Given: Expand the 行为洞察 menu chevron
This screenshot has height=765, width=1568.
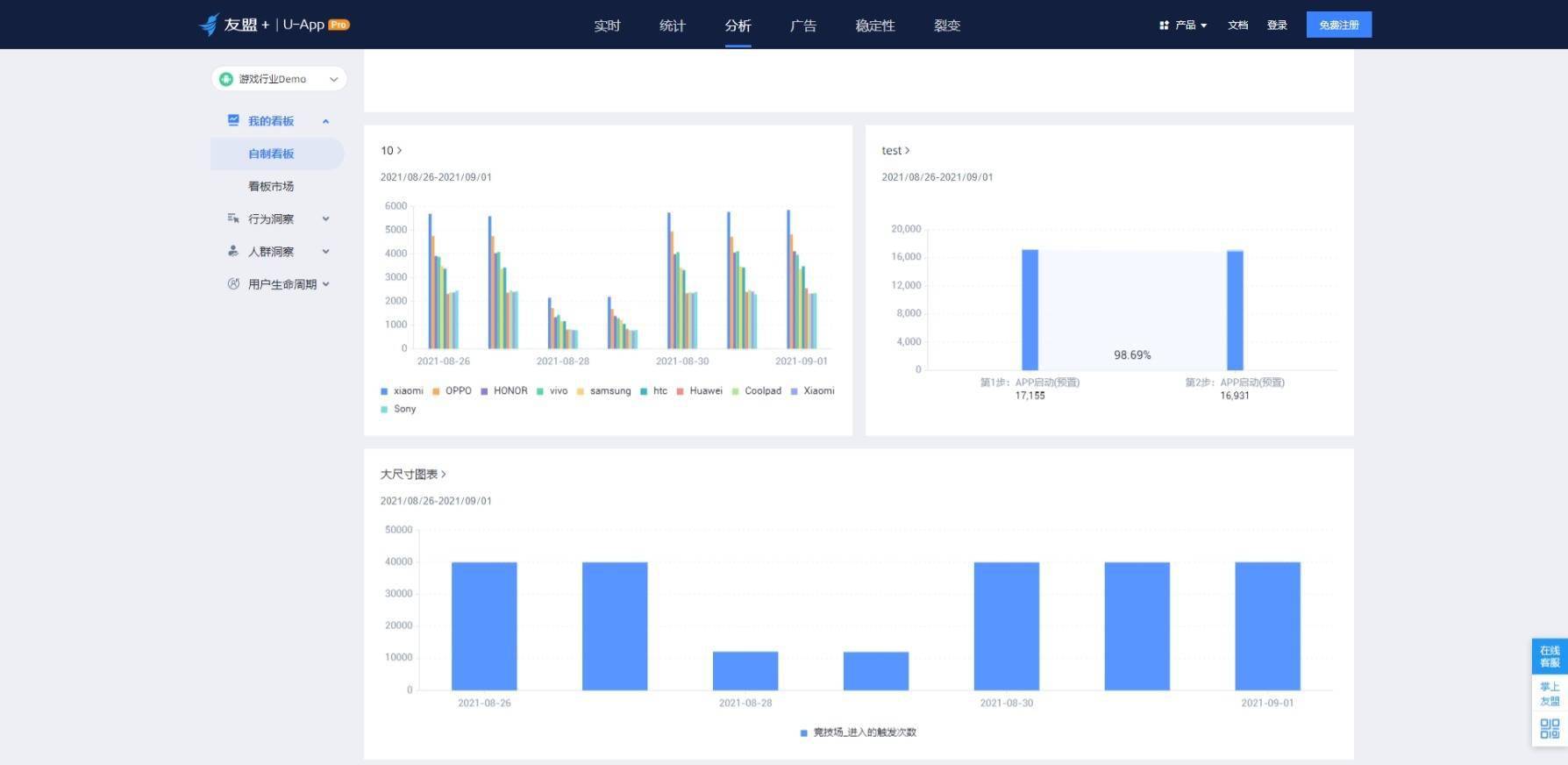Looking at the screenshot, I should point(325,218).
